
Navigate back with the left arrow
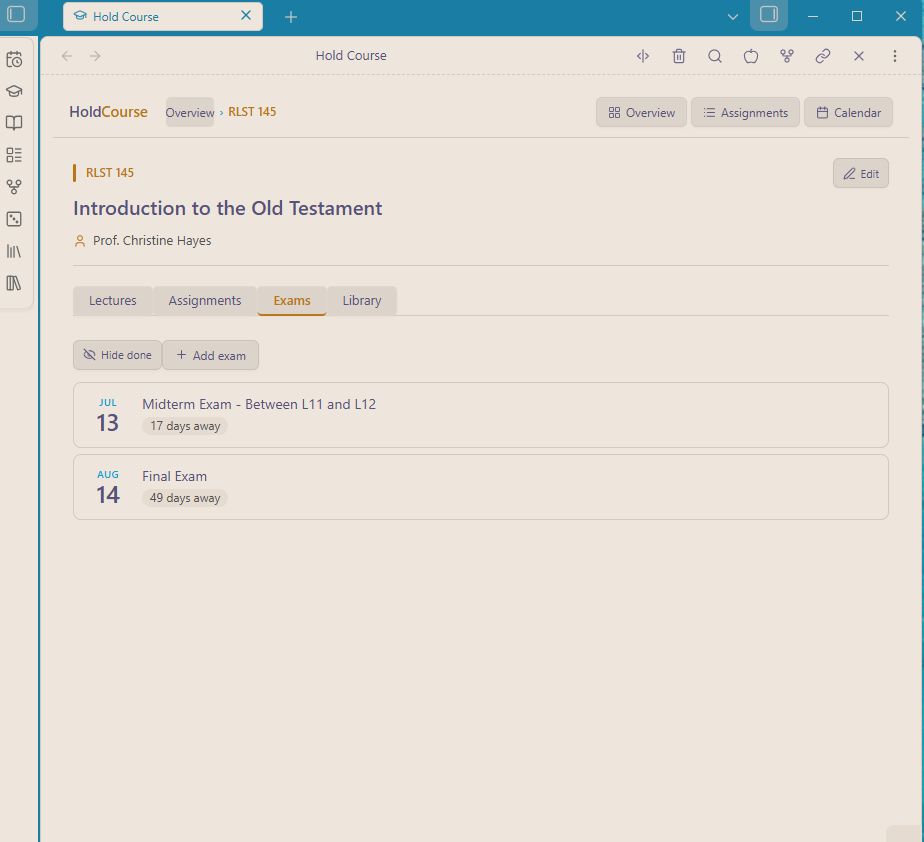[67, 56]
